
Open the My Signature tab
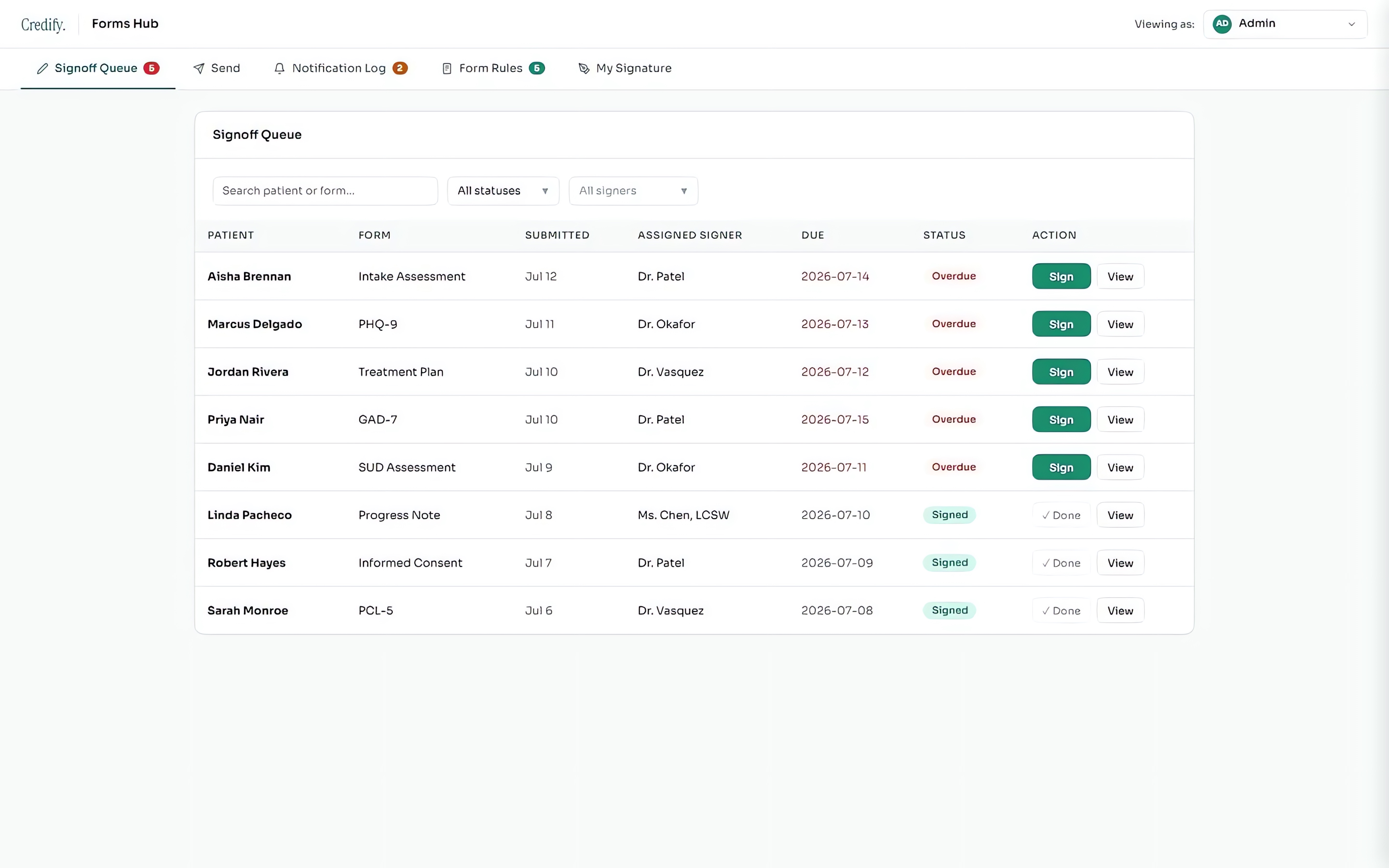625,68
